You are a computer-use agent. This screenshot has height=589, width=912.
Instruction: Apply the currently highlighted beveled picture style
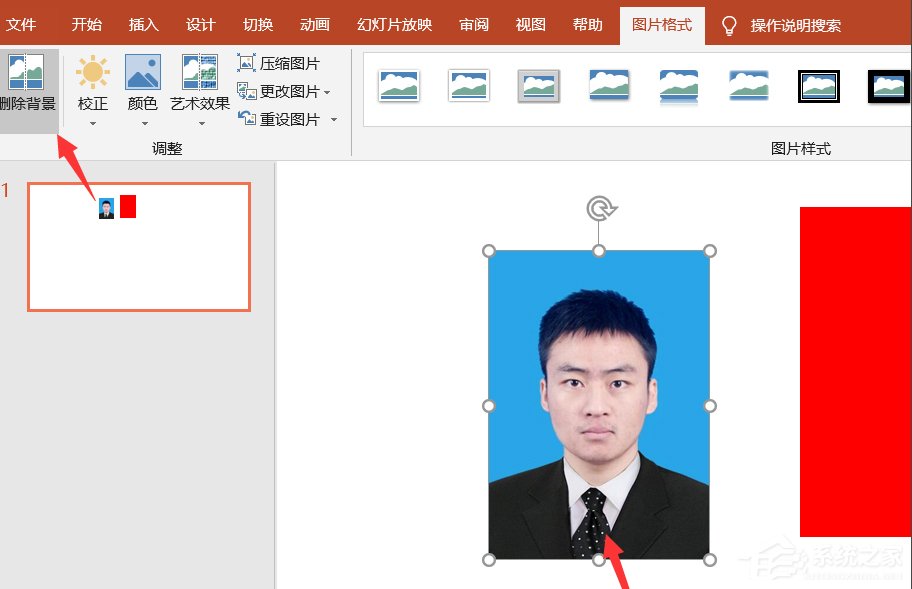[x=539, y=86]
